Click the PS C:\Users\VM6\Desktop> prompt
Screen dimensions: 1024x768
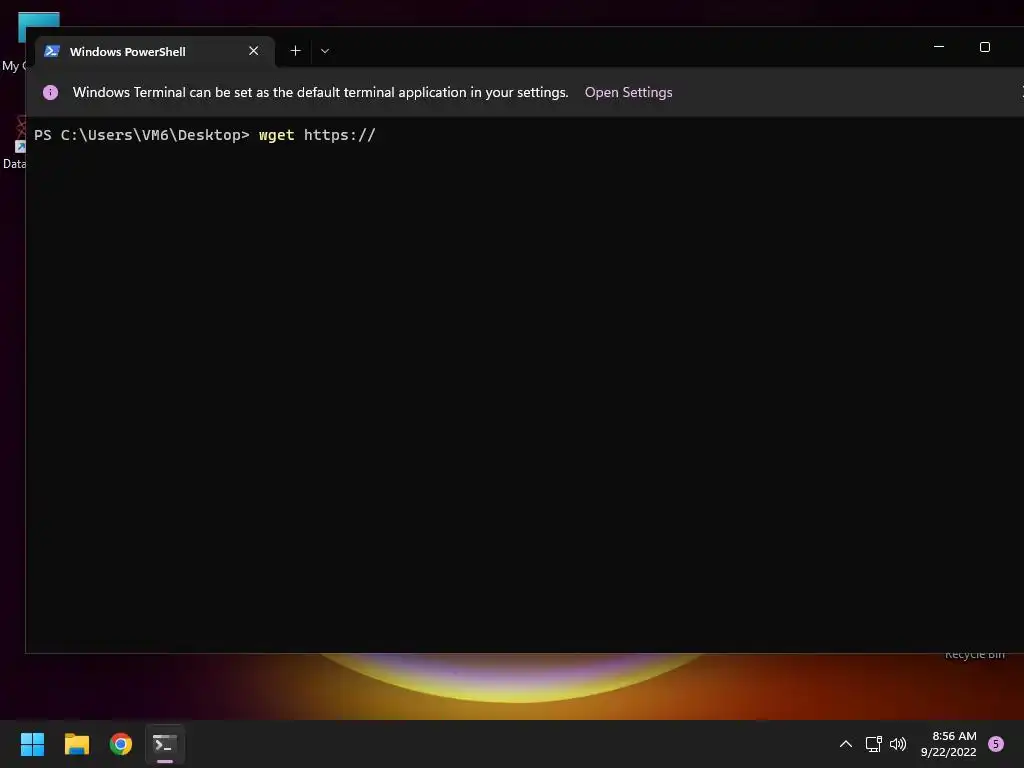[x=142, y=135]
